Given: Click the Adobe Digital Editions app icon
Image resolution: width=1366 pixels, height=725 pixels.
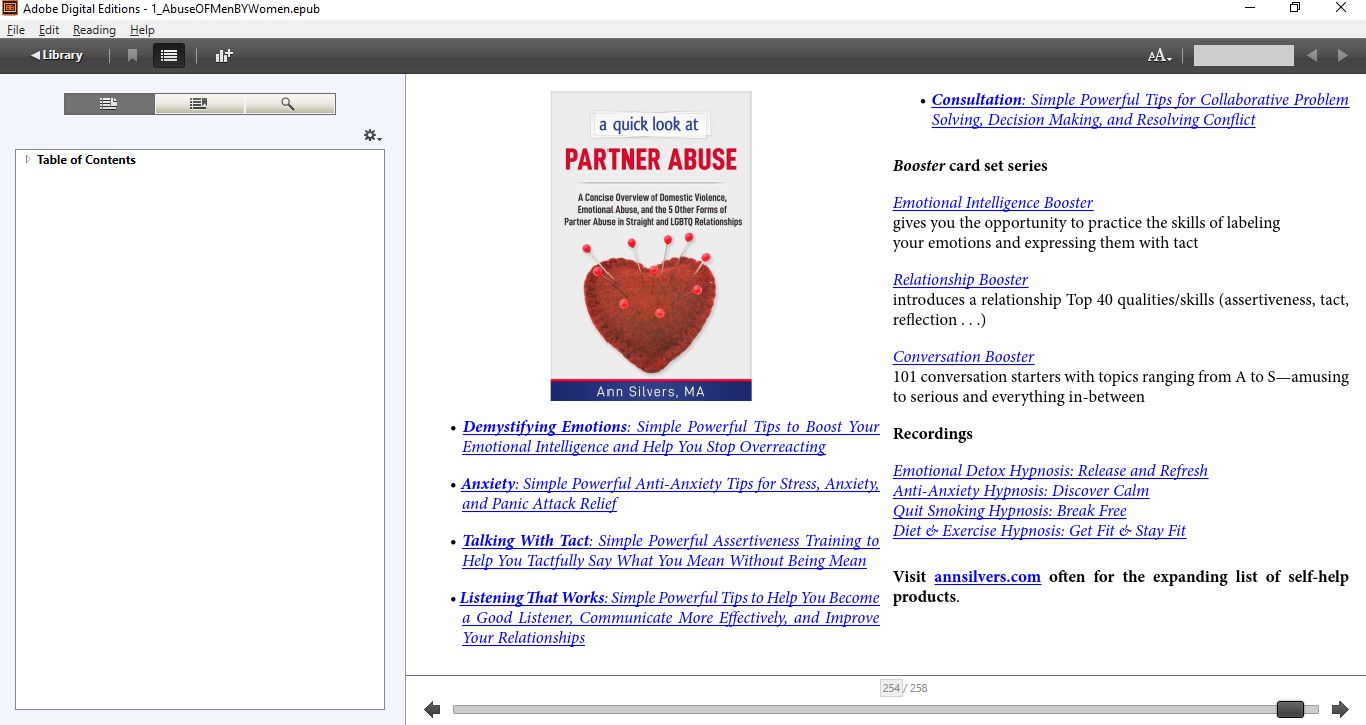Looking at the screenshot, I should [x=10, y=8].
